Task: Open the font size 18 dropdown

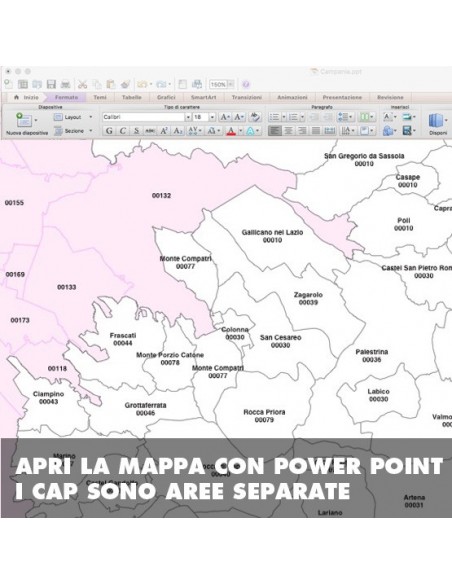Action: point(212,117)
